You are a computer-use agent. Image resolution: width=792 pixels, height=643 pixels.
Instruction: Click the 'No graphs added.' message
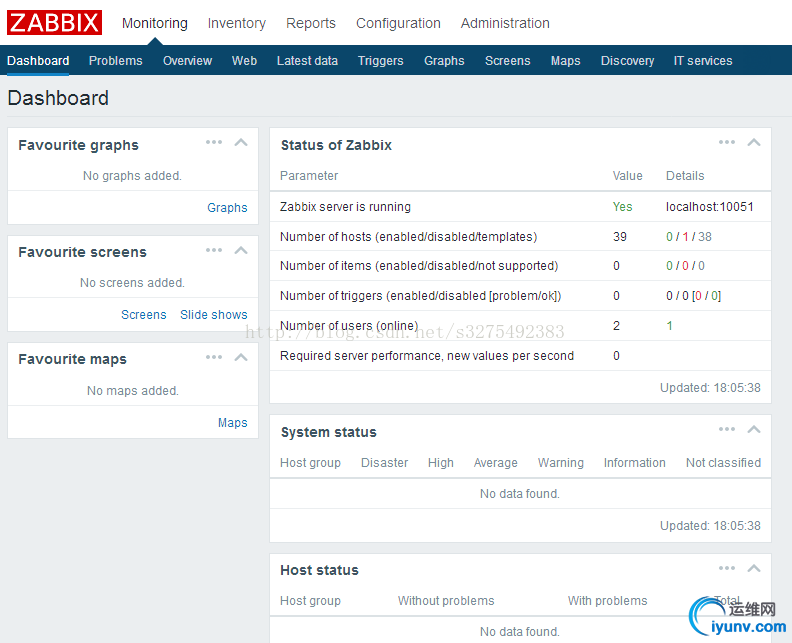(132, 176)
